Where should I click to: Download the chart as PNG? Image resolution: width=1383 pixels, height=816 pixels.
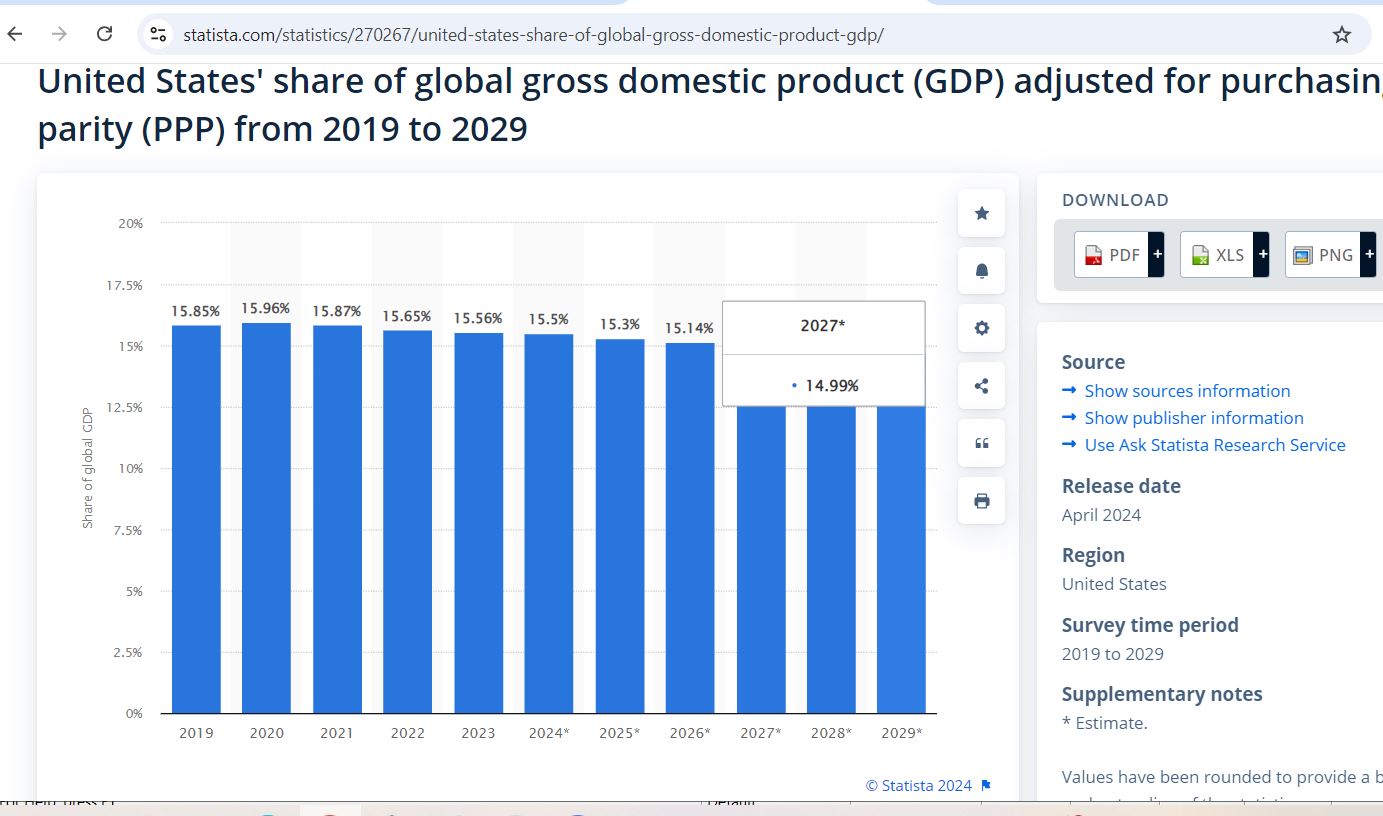pos(1322,255)
